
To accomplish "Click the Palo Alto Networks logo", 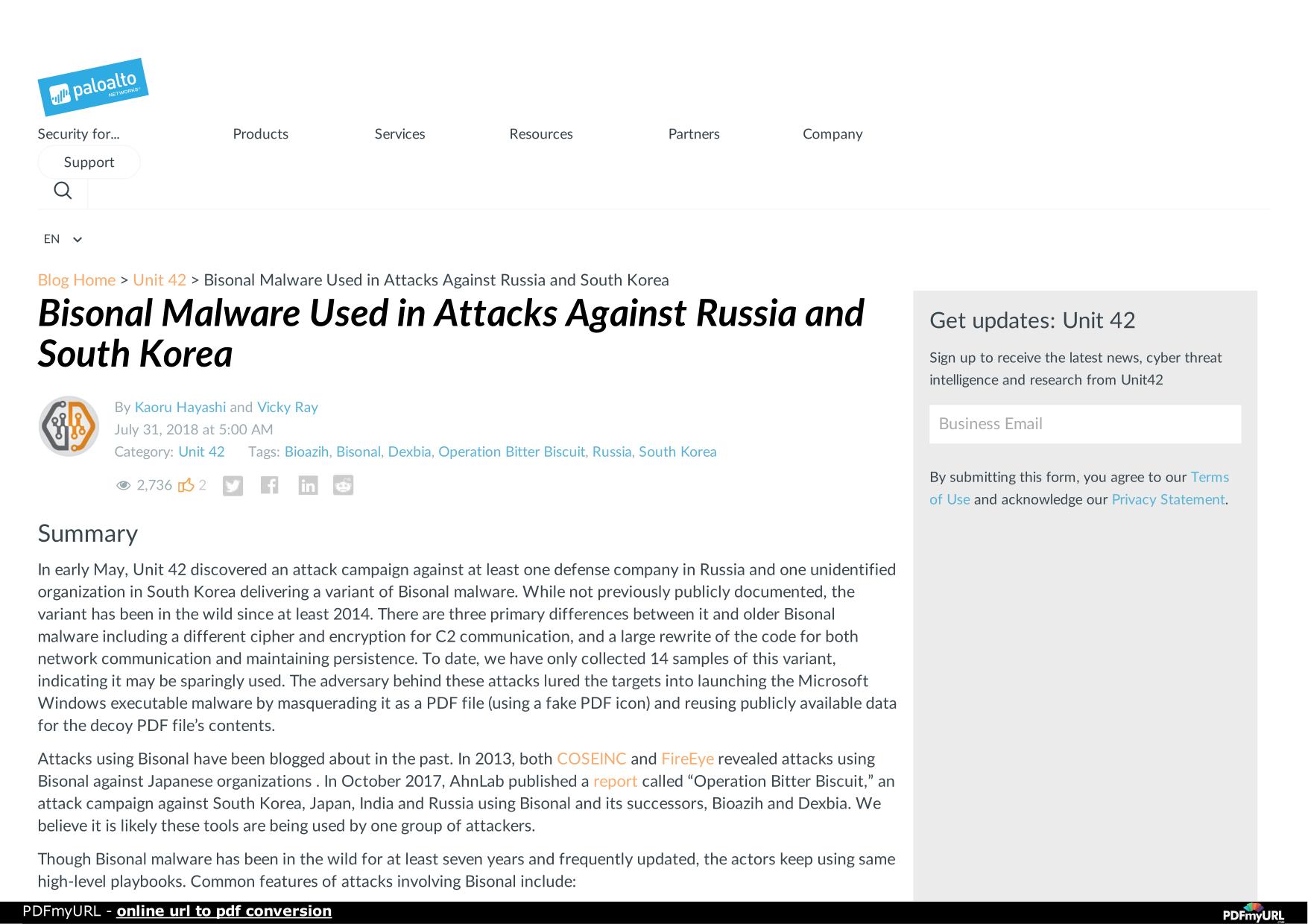I will [x=92, y=87].
